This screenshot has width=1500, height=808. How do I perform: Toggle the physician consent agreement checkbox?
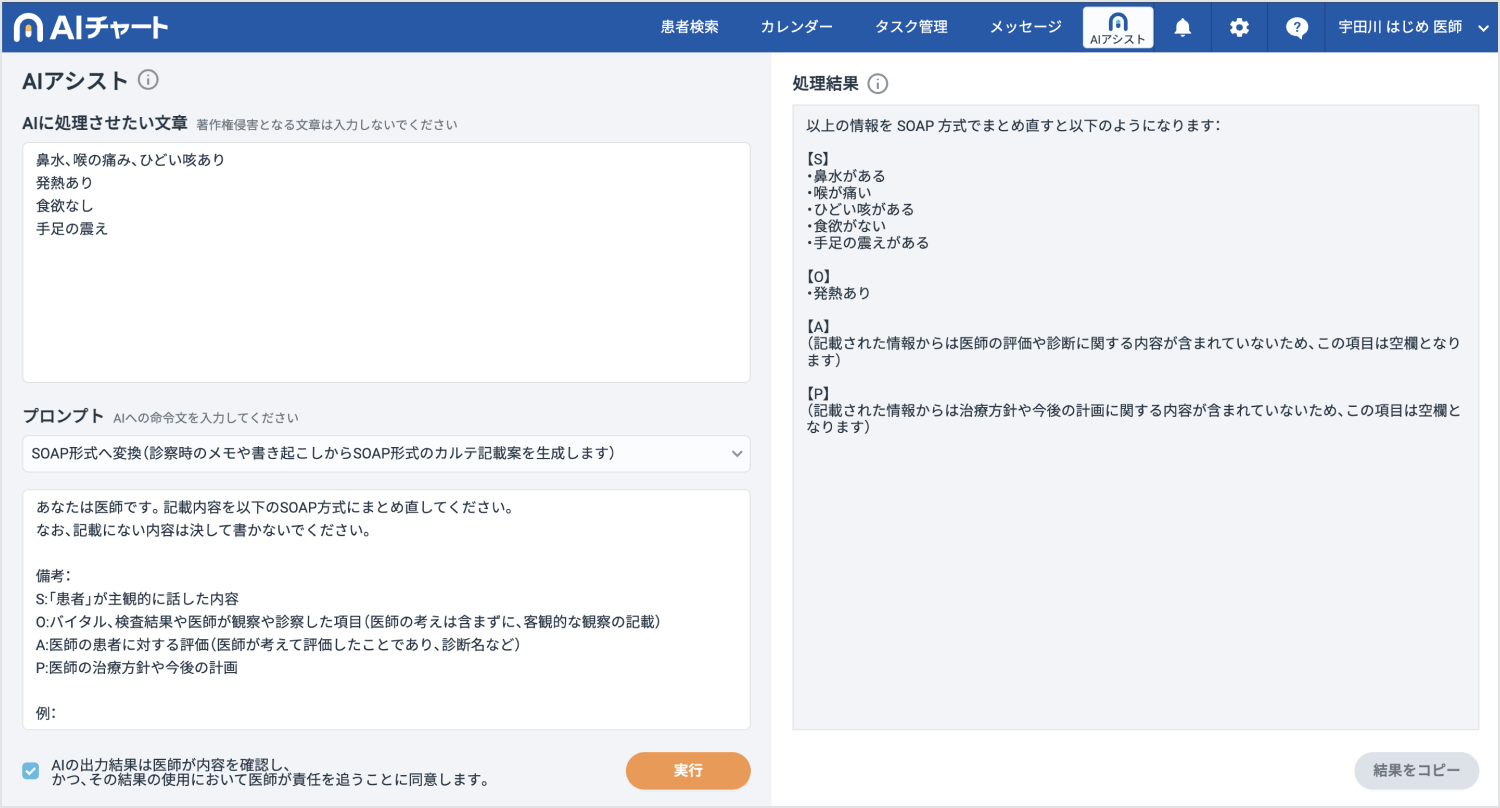31,771
